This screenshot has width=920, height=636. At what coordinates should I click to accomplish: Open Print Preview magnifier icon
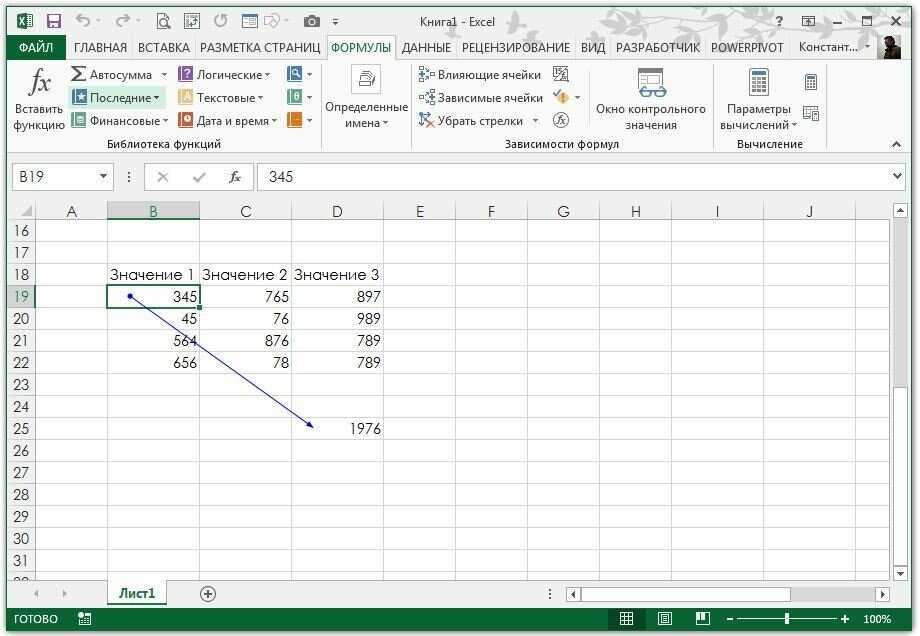coord(163,22)
